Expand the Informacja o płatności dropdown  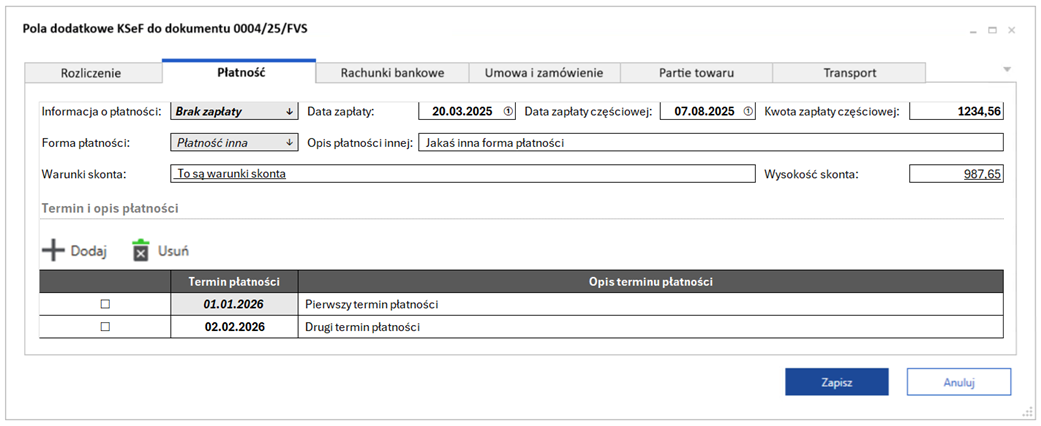click(x=289, y=112)
